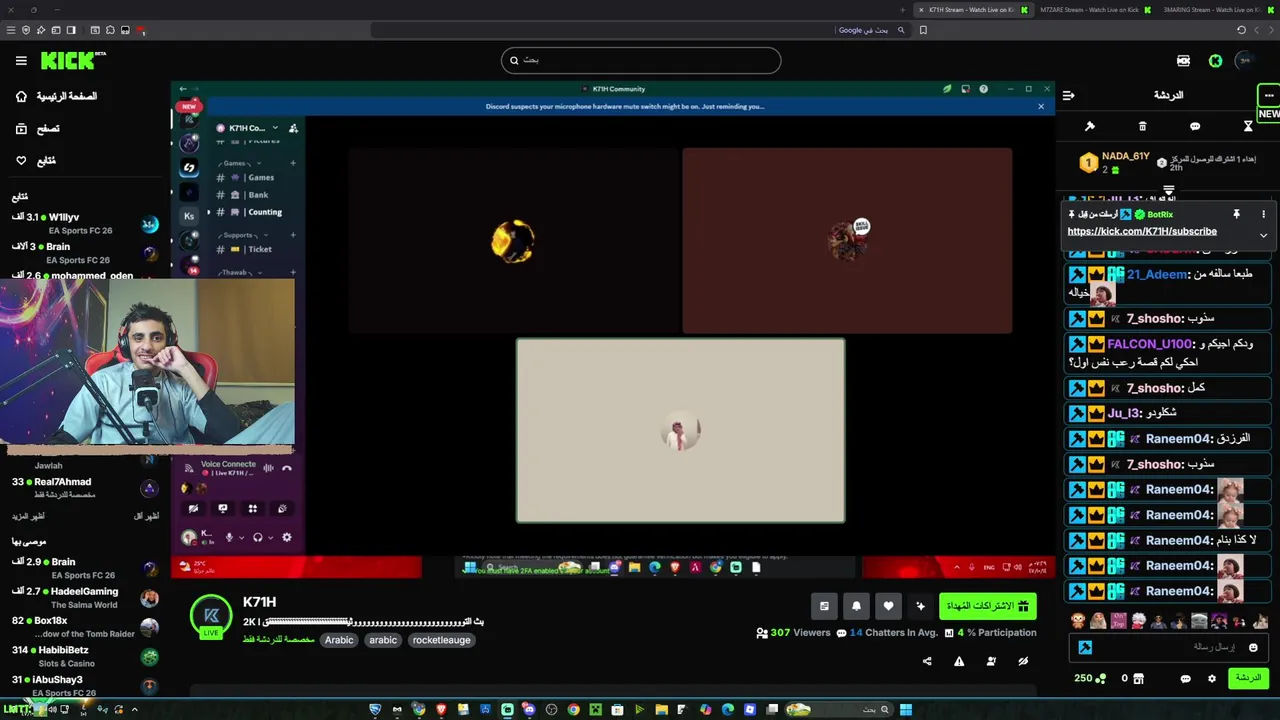1280x720 pixels.
Task: Click username FALCON_U100 in chat
Action: (1150, 344)
